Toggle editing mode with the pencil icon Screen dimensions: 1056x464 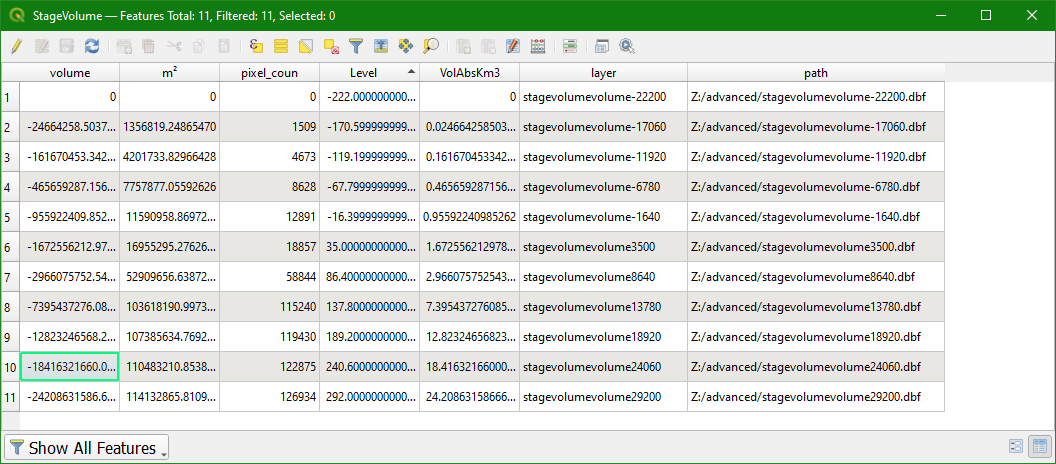pos(16,46)
